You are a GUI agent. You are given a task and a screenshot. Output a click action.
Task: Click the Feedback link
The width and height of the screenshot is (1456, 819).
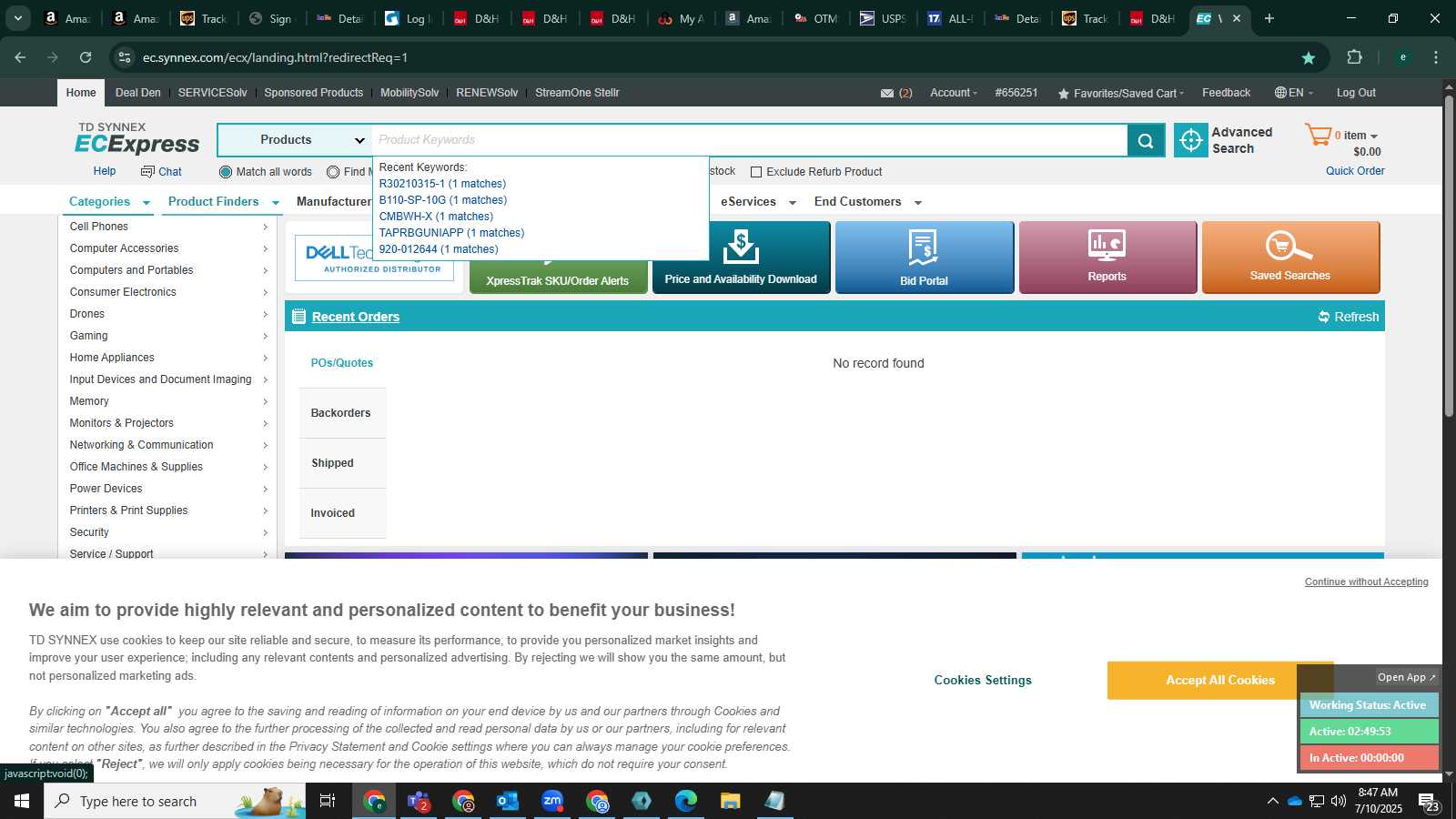1226,93
